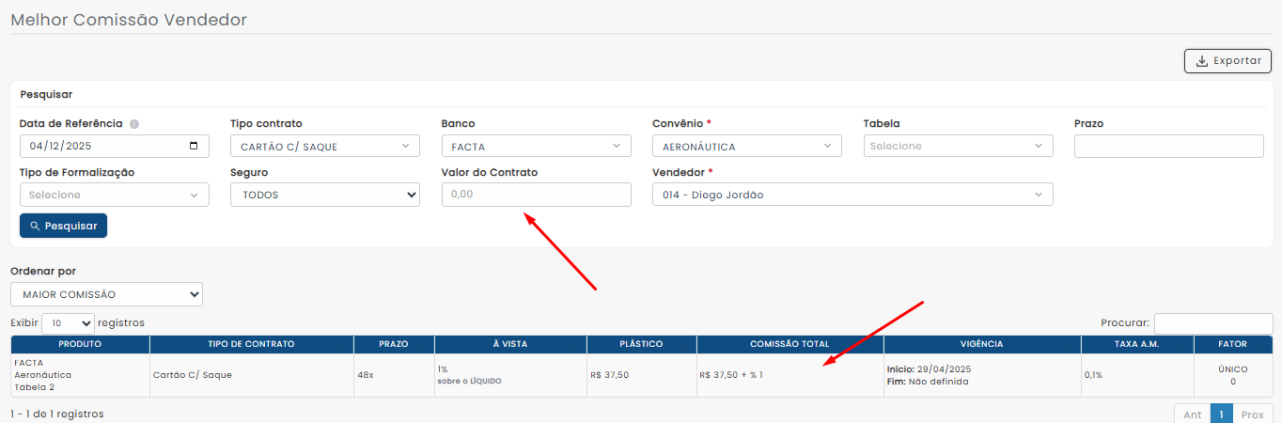Open the Tabela Selecione dropdown
Viewport: 1282px width, 423px height.
(957, 147)
